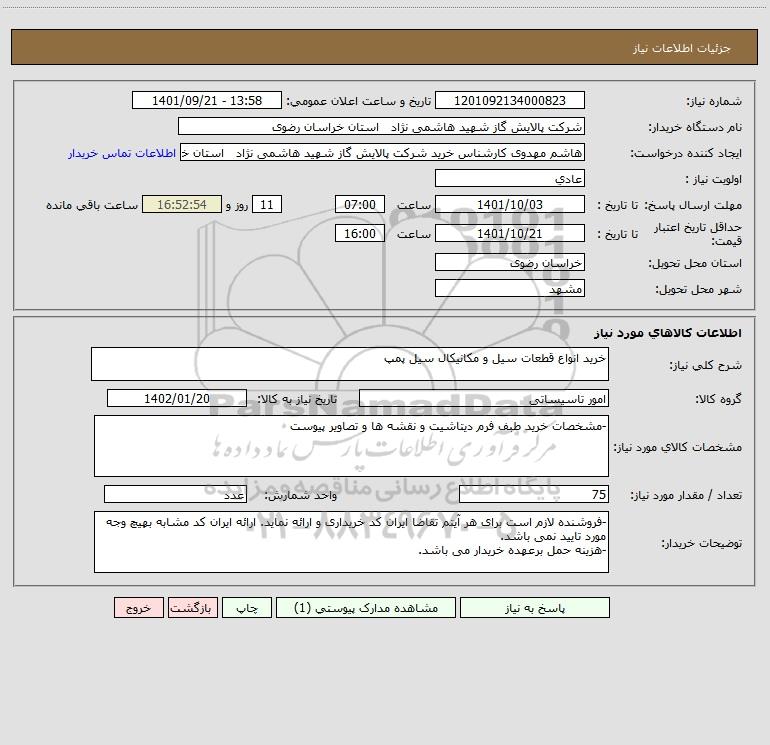The height and width of the screenshot is (745, 770).
Task: Select the need number field 1201092134000823
Action: coord(510,100)
